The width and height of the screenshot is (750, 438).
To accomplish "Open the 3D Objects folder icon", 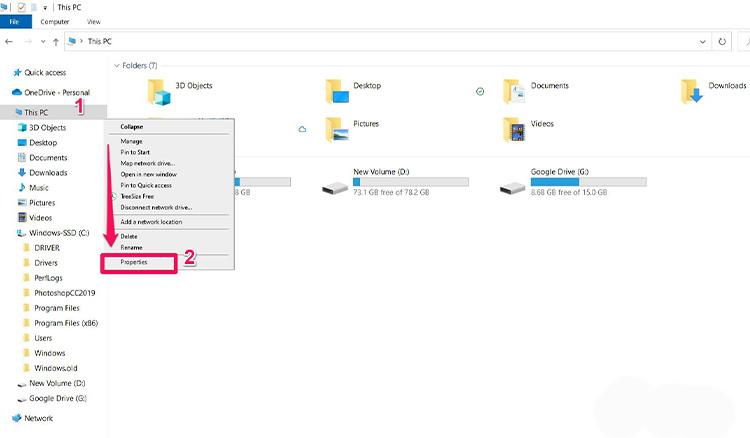I will (159, 92).
